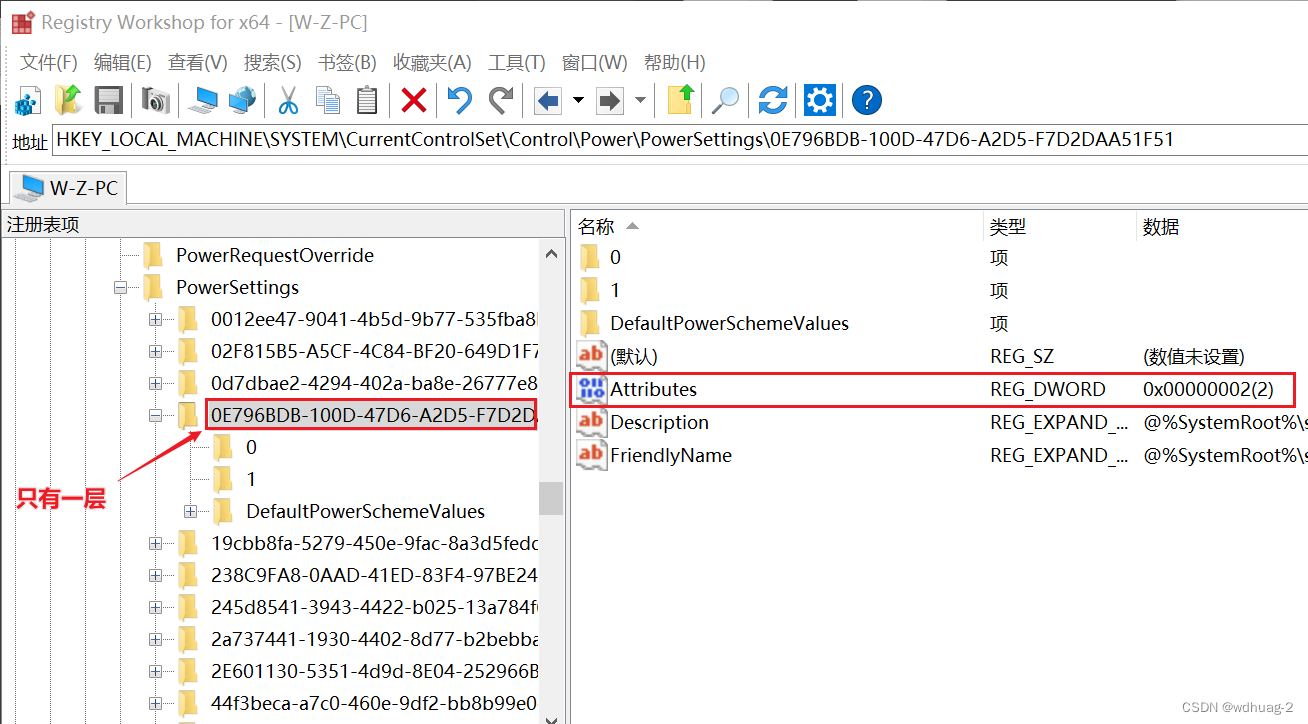This screenshot has height=724, width=1308.
Task: Navigate back with the left arrow
Action: (x=547, y=100)
